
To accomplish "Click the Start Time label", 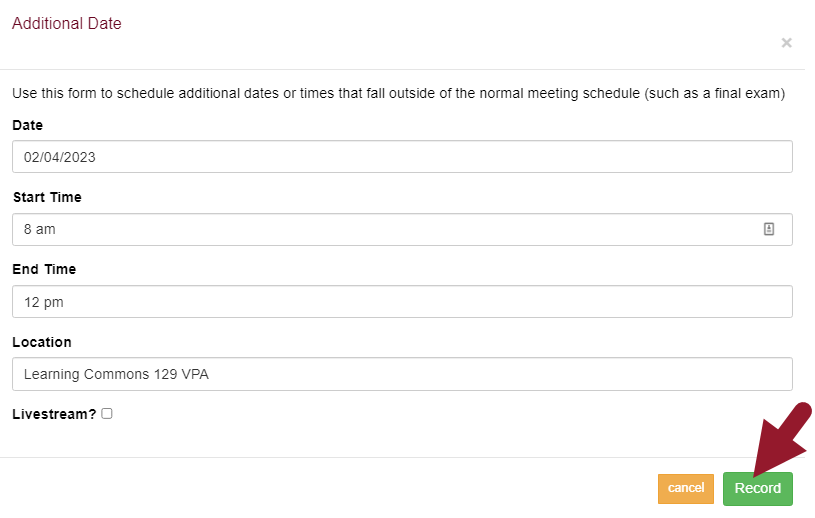I will [47, 197].
